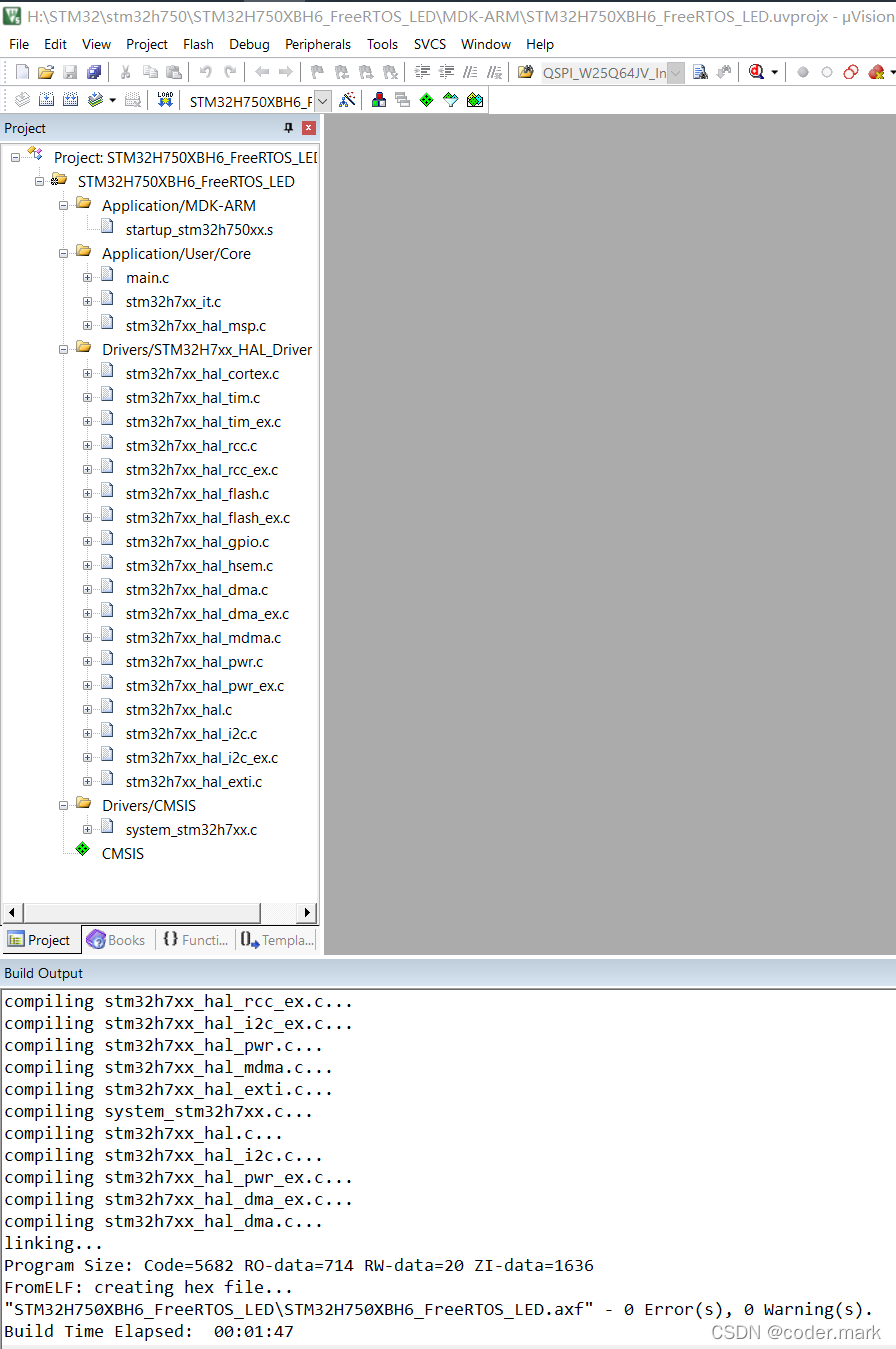Navigate backwards with the left arrow
This screenshot has width=896, height=1349.
(262, 72)
